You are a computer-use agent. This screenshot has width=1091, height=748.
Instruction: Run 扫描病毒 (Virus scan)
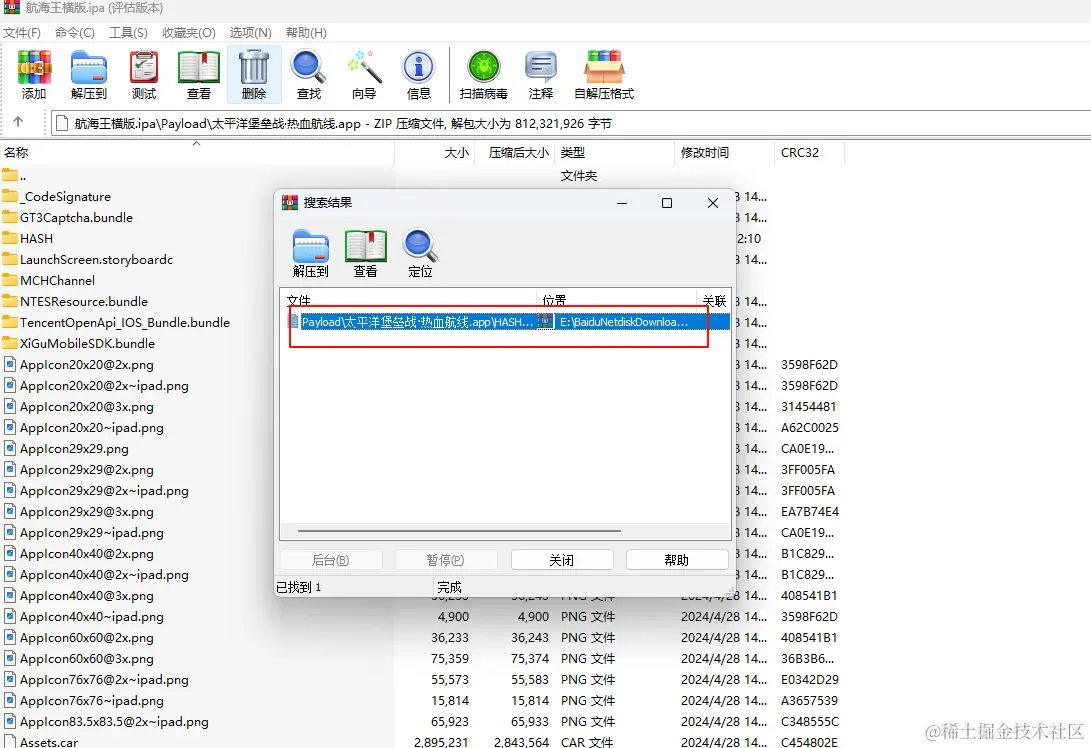point(484,74)
